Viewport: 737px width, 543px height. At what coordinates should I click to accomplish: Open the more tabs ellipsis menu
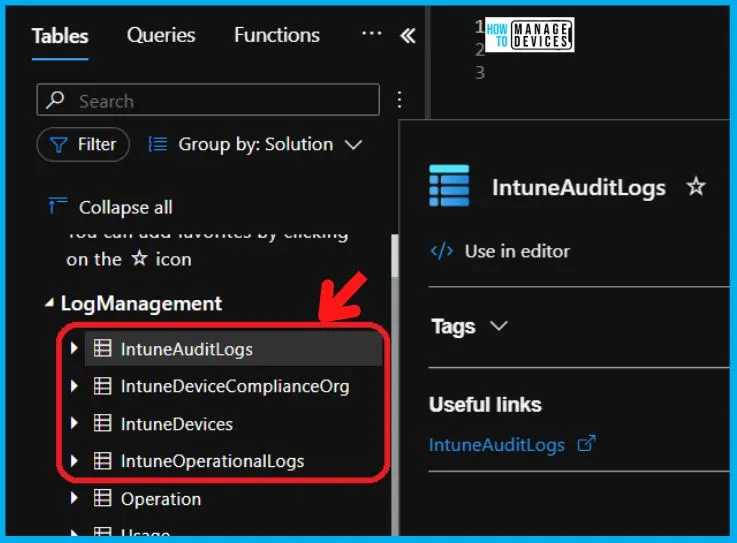click(371, 33)
